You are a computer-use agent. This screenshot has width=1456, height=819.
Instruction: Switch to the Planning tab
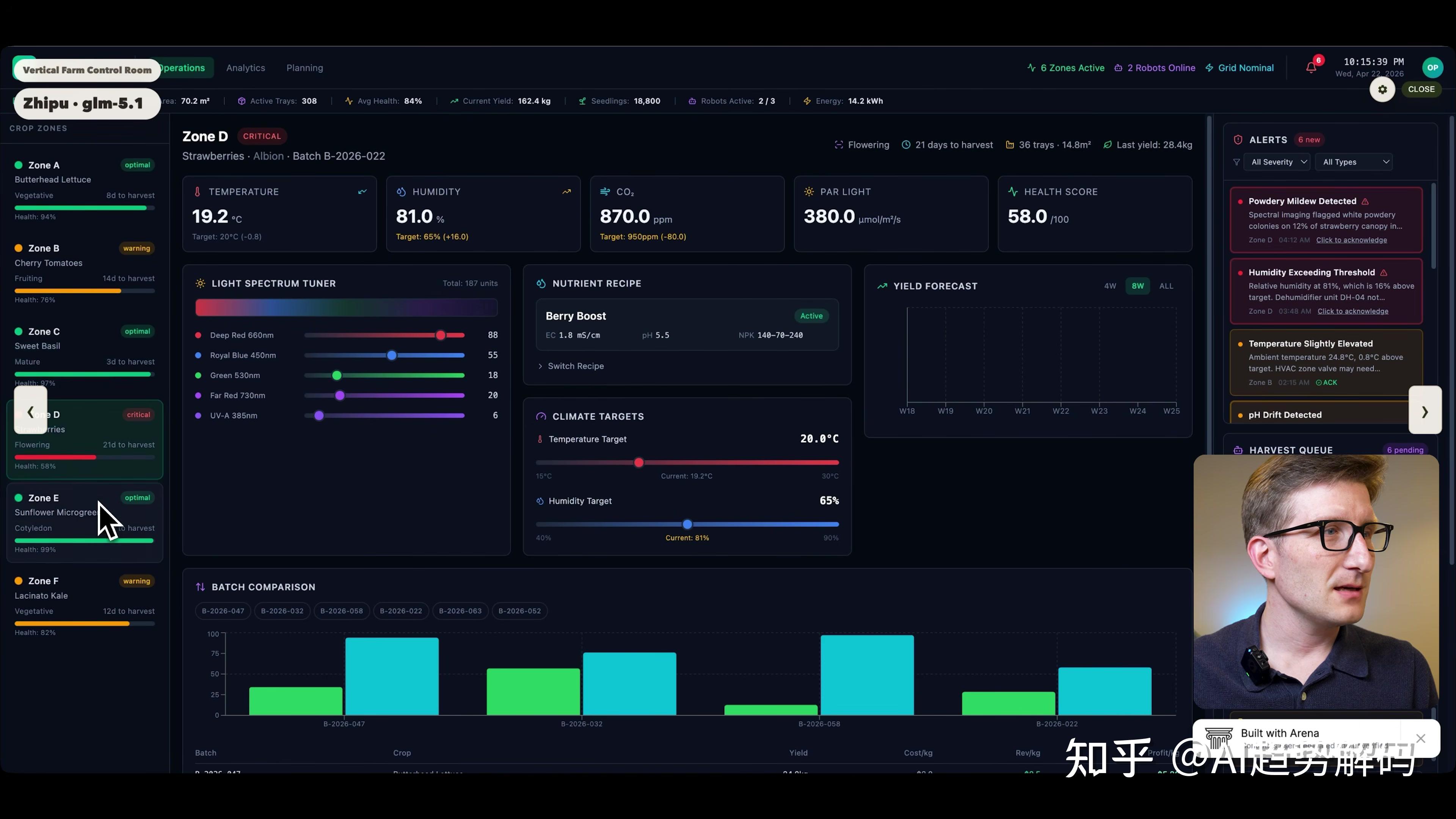point(304,68)
